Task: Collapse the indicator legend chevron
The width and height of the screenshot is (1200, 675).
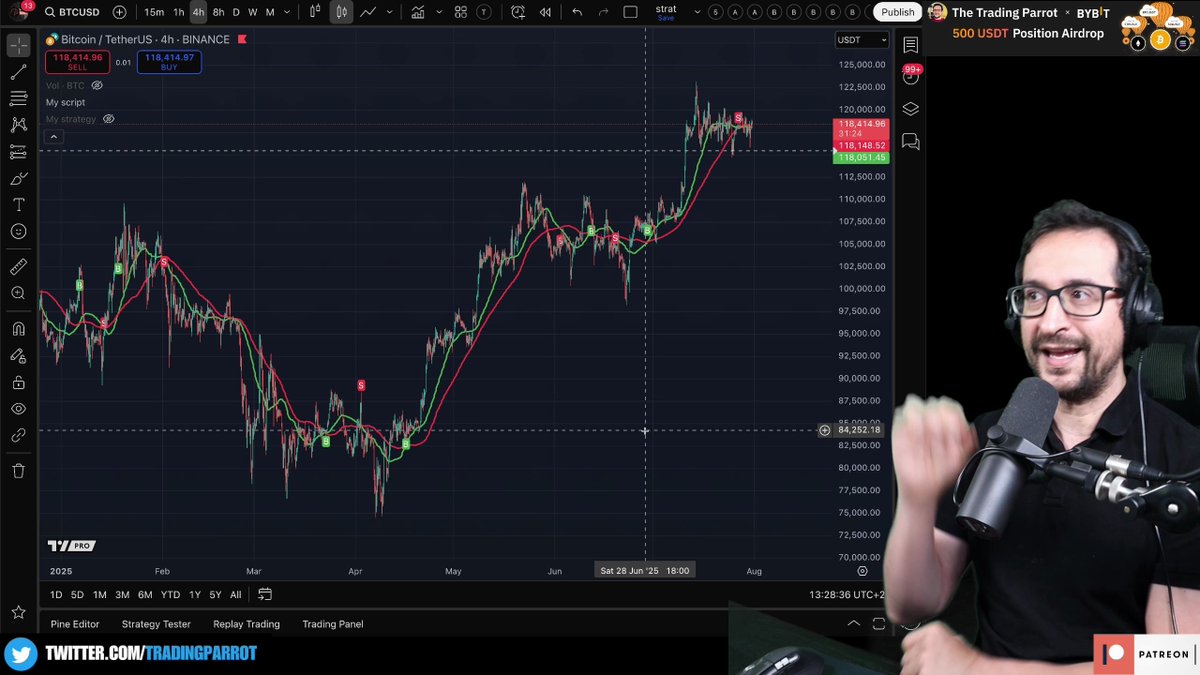Action: (54, 136)
